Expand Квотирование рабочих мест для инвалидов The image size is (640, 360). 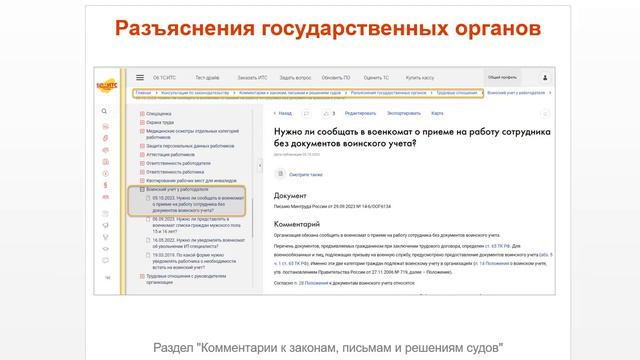(142, 180)
